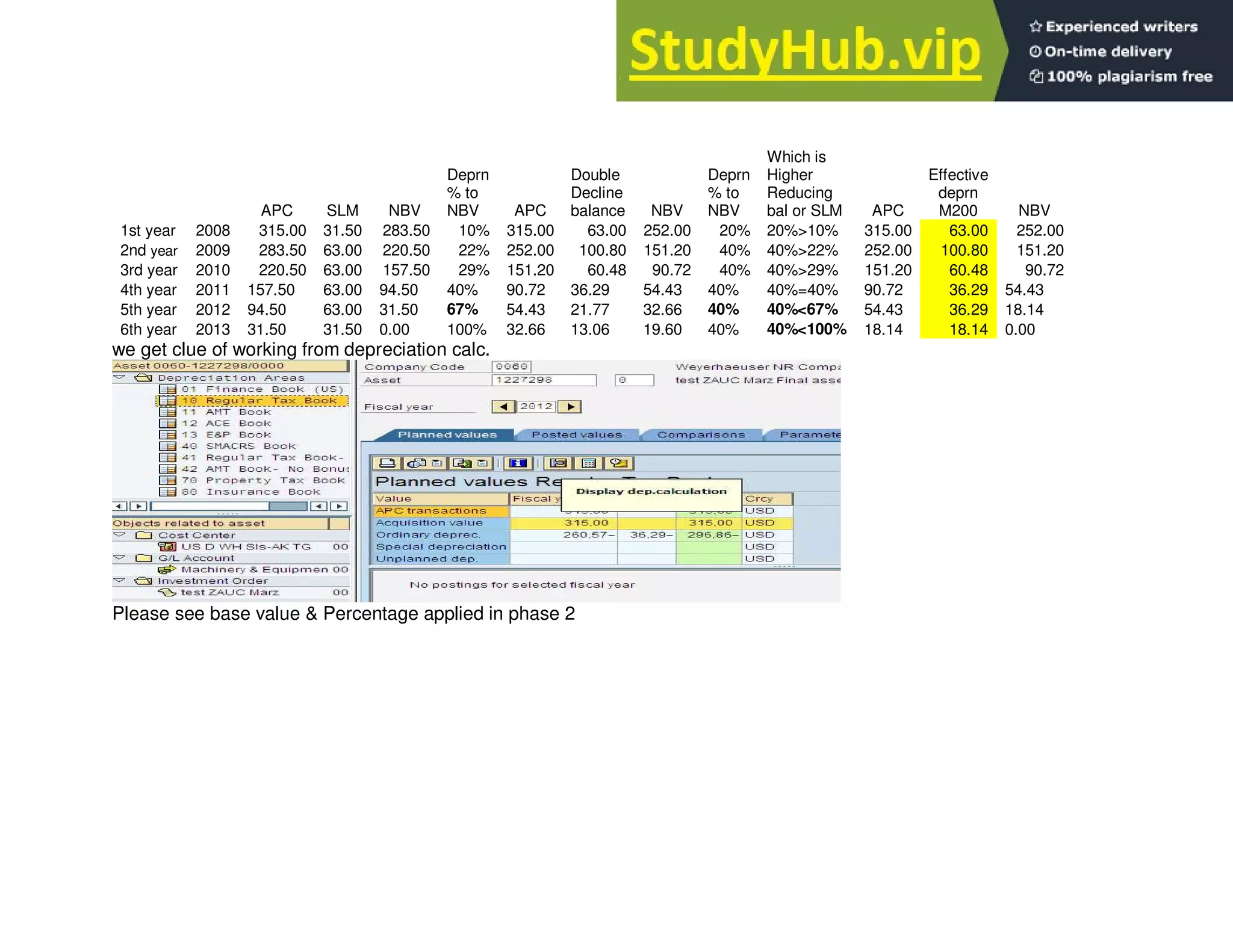Viewport: 1233px width, 952px height.
Task: Go to previous fiscal year arrow
Action: point(503,407)
